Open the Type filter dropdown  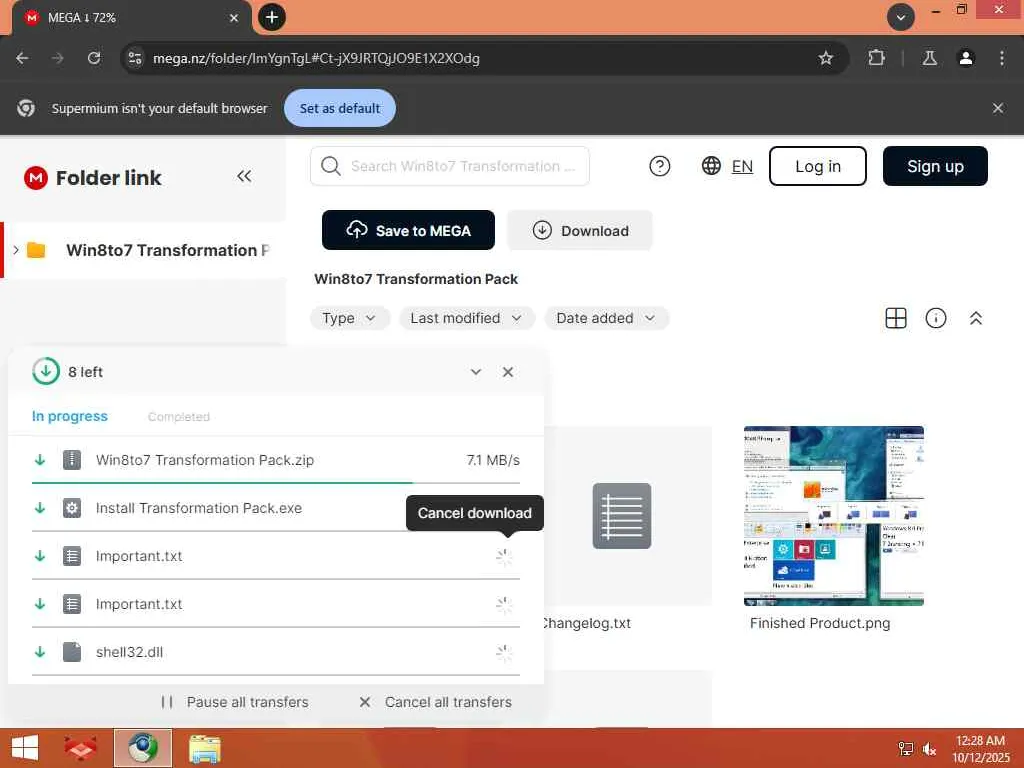[x=349, y=318]
